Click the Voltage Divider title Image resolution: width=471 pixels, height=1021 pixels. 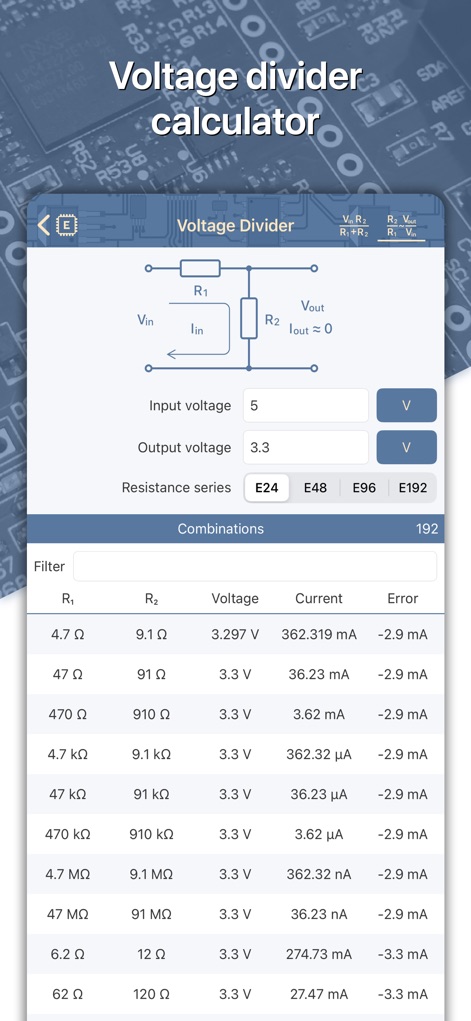click(x=235, y=225)
